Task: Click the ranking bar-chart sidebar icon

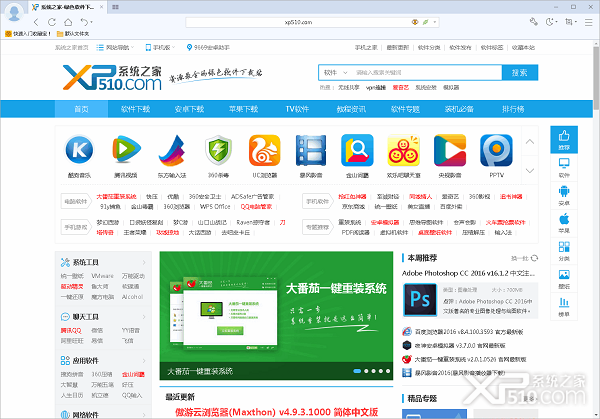Action: click(564, 307)
